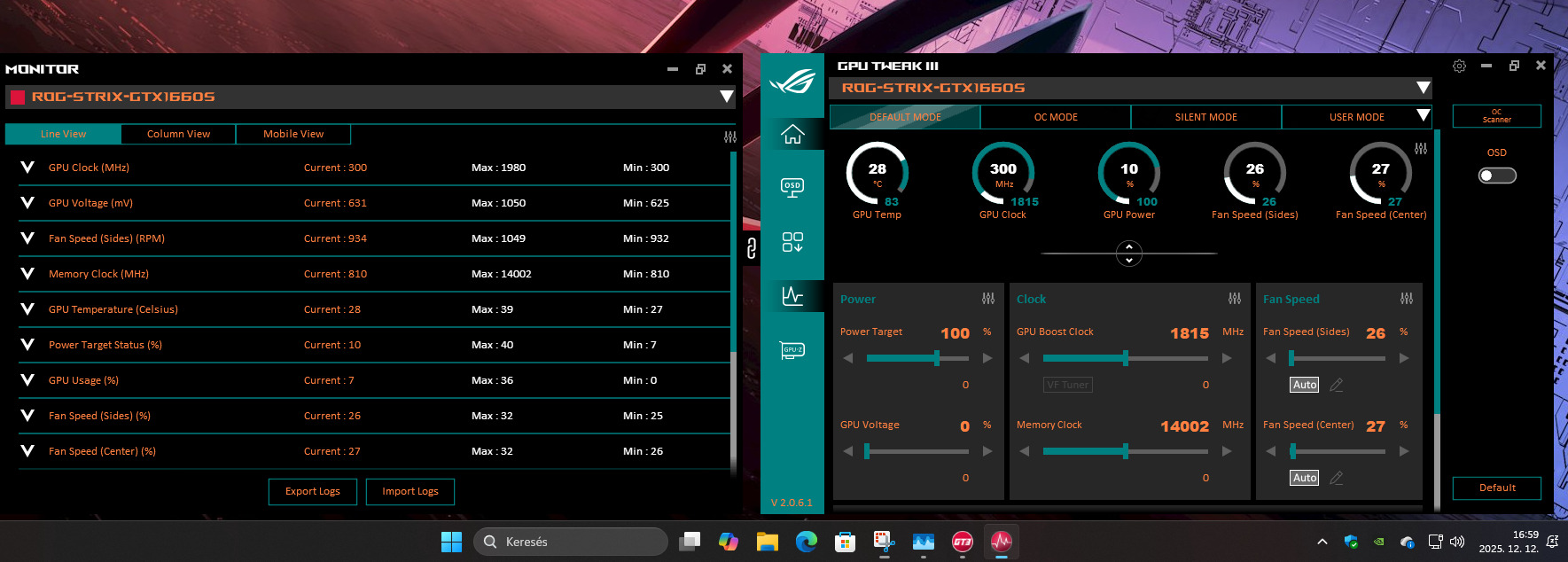Expand the GPU Temperature (Celsius) row
Screen dimensions: 1568x562
27,309
